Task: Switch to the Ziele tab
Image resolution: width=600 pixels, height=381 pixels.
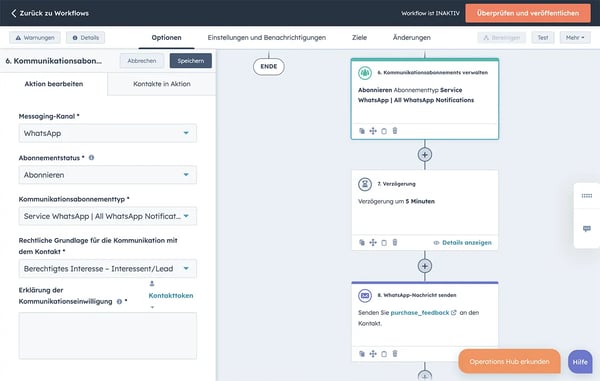Action: (x=359, y=37)
